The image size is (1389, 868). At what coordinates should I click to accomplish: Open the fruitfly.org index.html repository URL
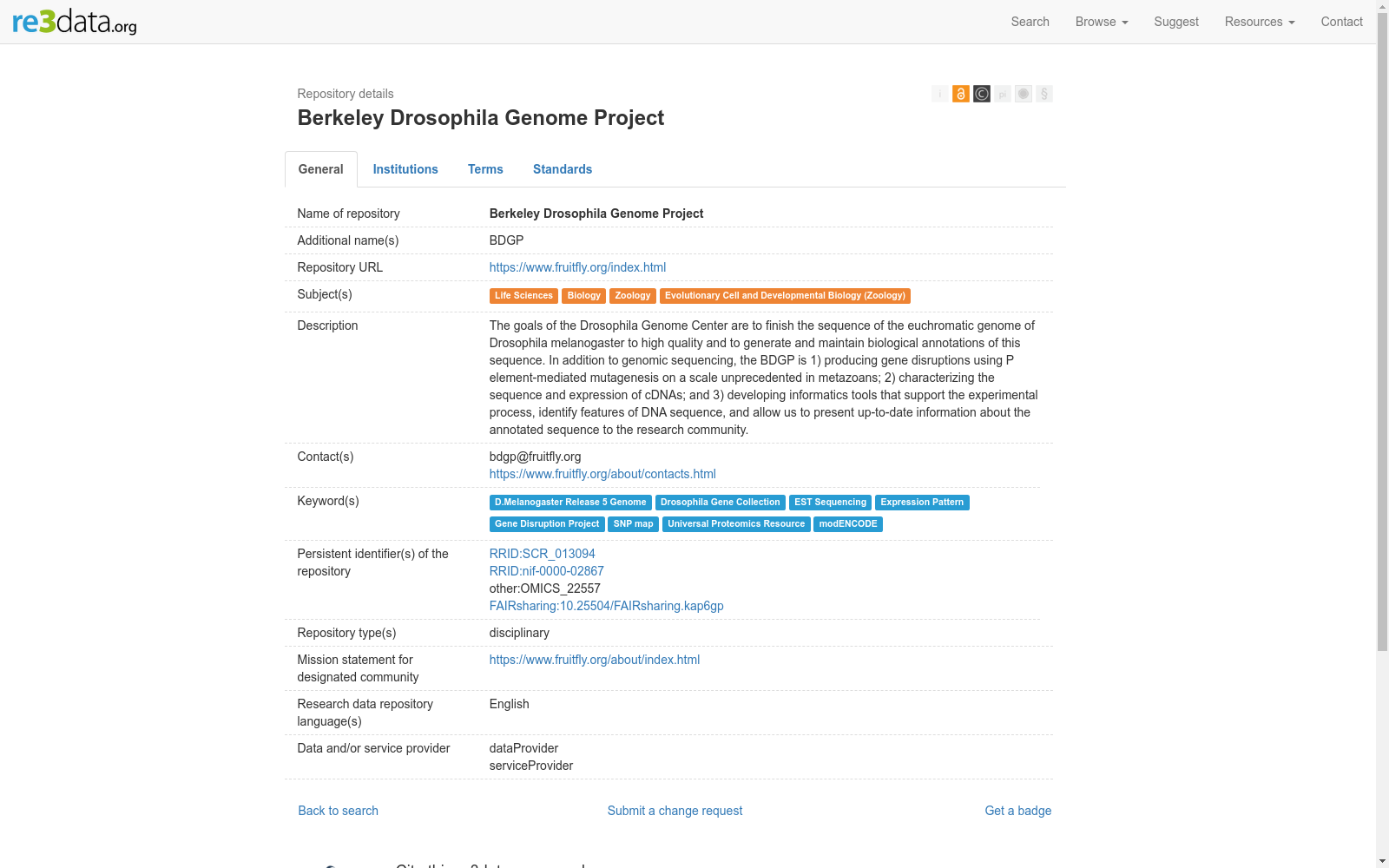pyautogui.click(x=577, y=267)
